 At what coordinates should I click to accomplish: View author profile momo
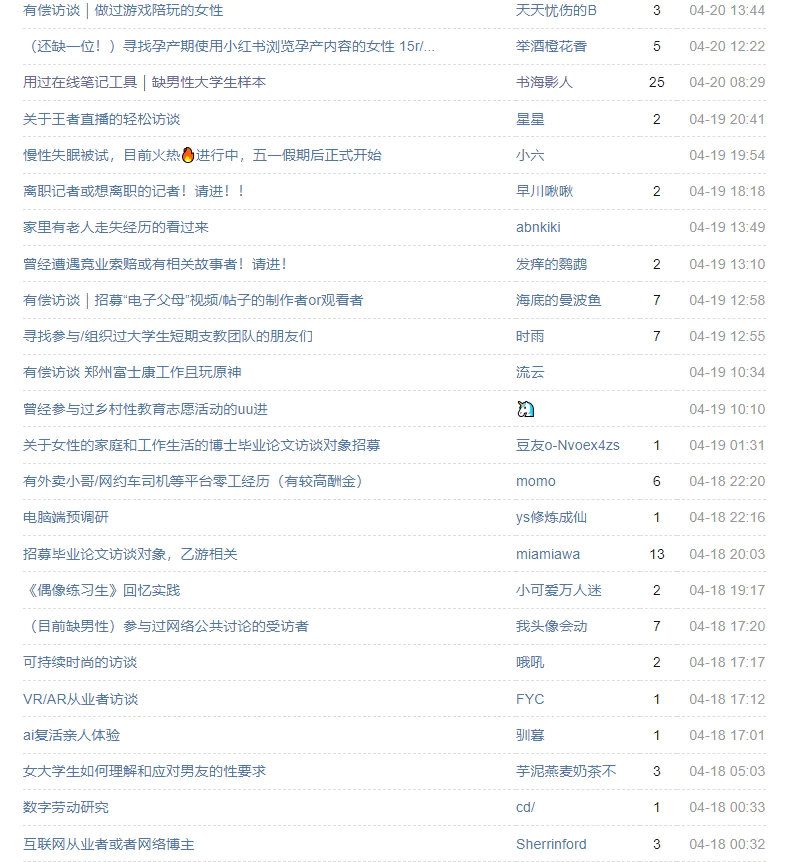click(x=536, y=482)
